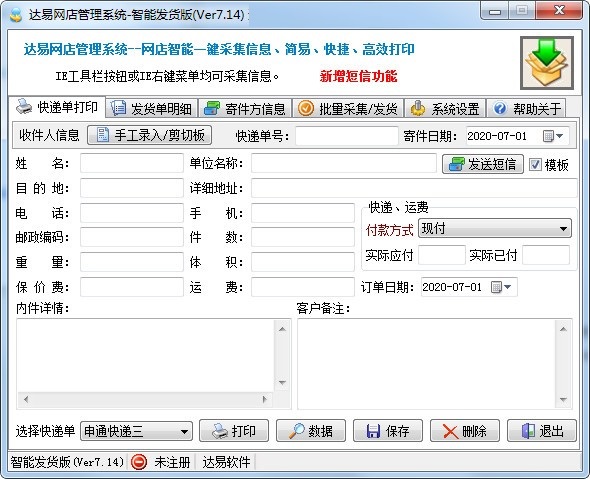The height and width of the screenshot is (479, 590).
Task: Open the 快递单打印 tab
Action: 57,108
